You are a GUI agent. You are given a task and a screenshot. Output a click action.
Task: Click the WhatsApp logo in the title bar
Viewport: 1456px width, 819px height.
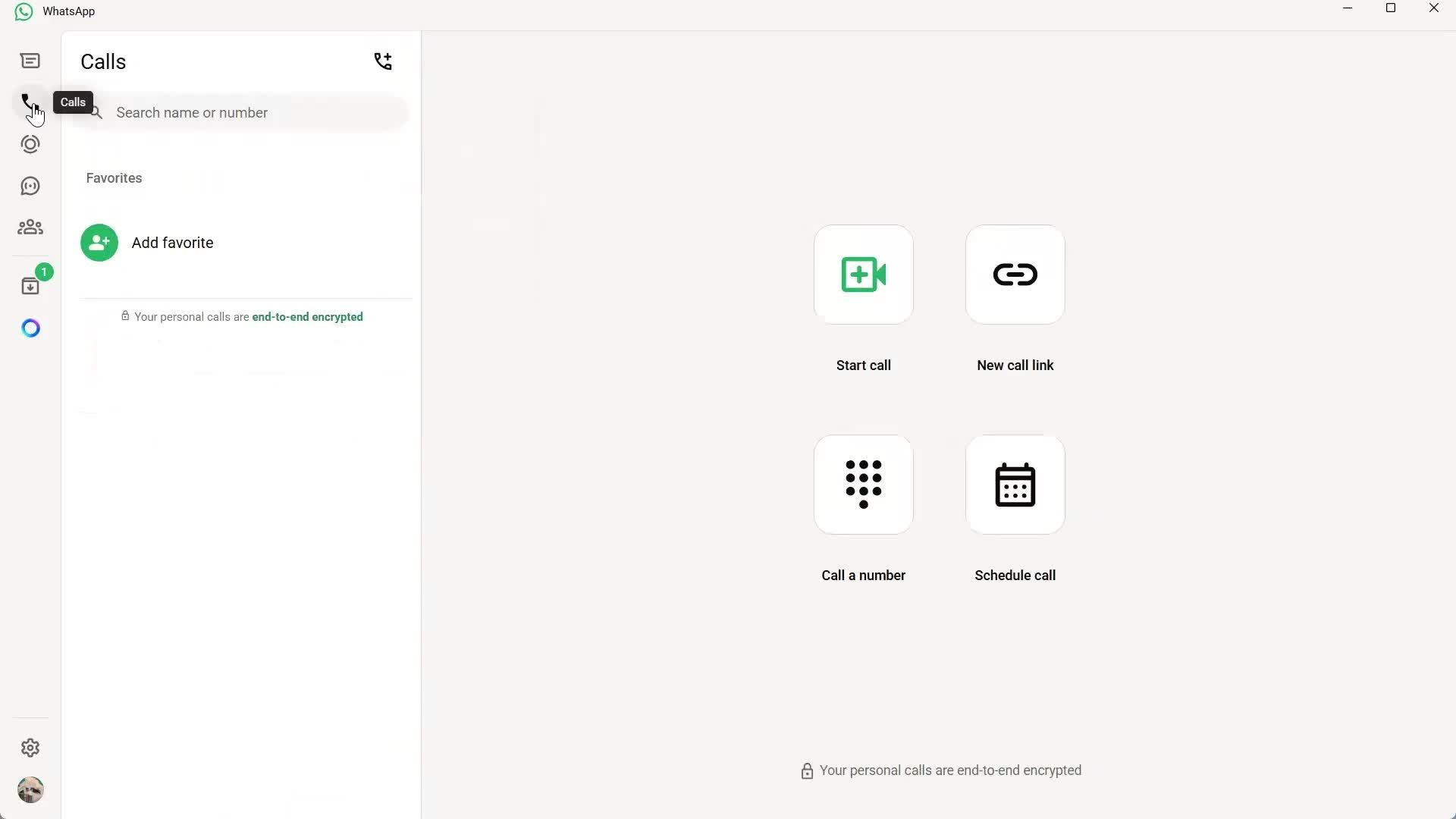click(23, 11)
